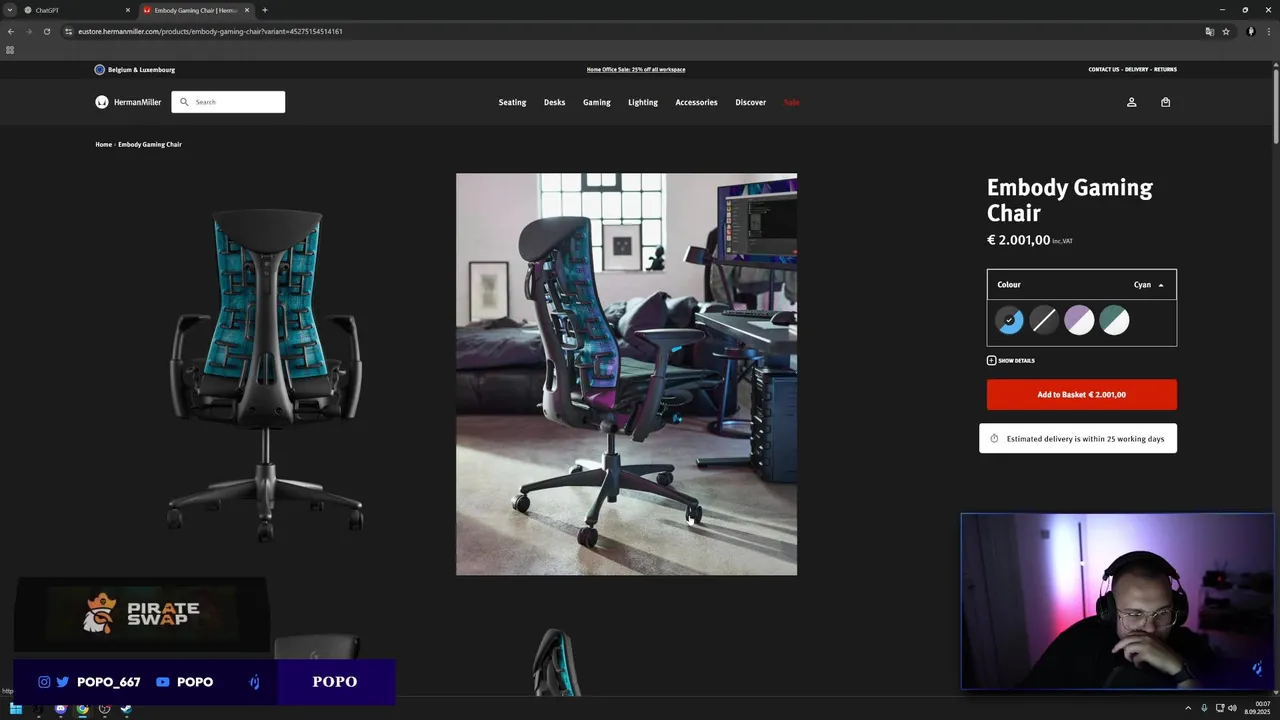Collapse the Colour Cyan dropdown
Viewport: 1280px width, 720px height.
[x=1082, y=285]
